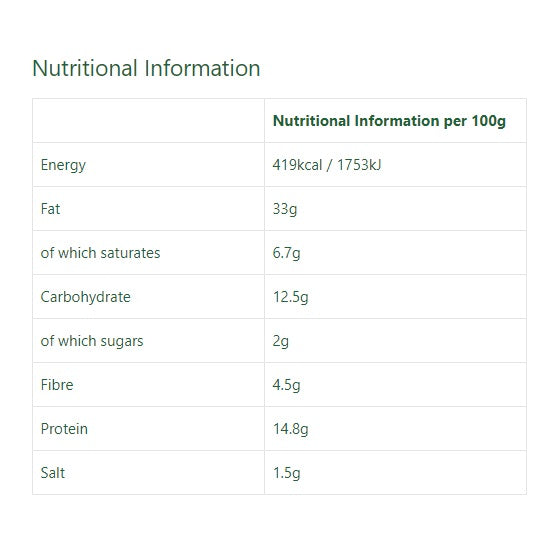The image size is (560, 560).
Task: Click the 'of which saturates' label
Action: [100, 253]
